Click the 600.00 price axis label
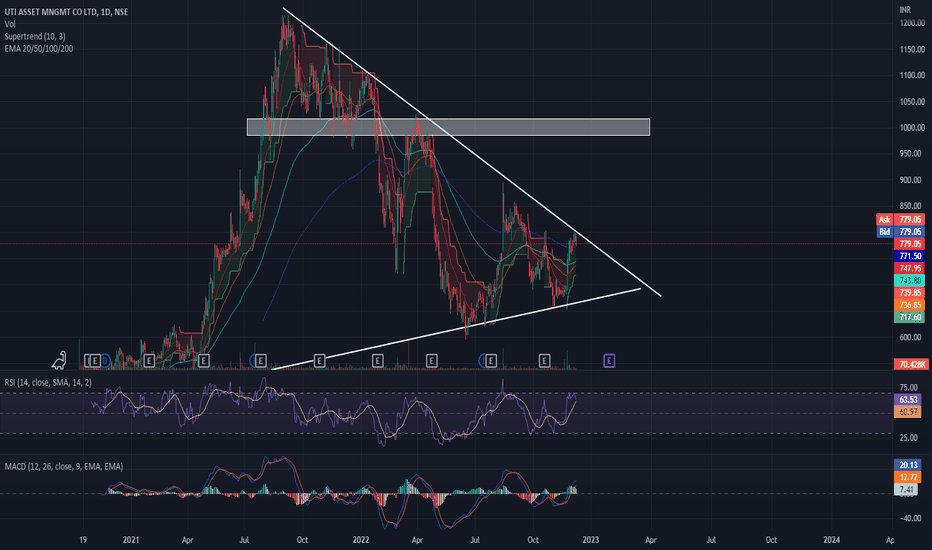Screen dimensions: 932x550 [x=912, y=337]
